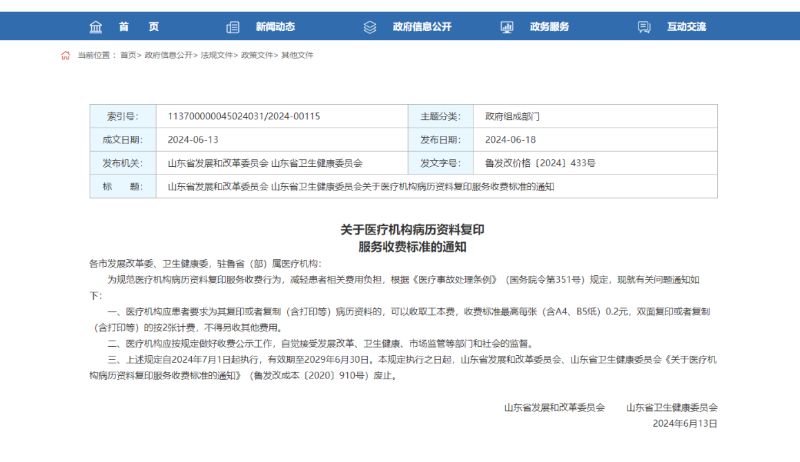This screenshot has height=462, width=800.
Task: Click the news document icon
Action: point(233,27)
